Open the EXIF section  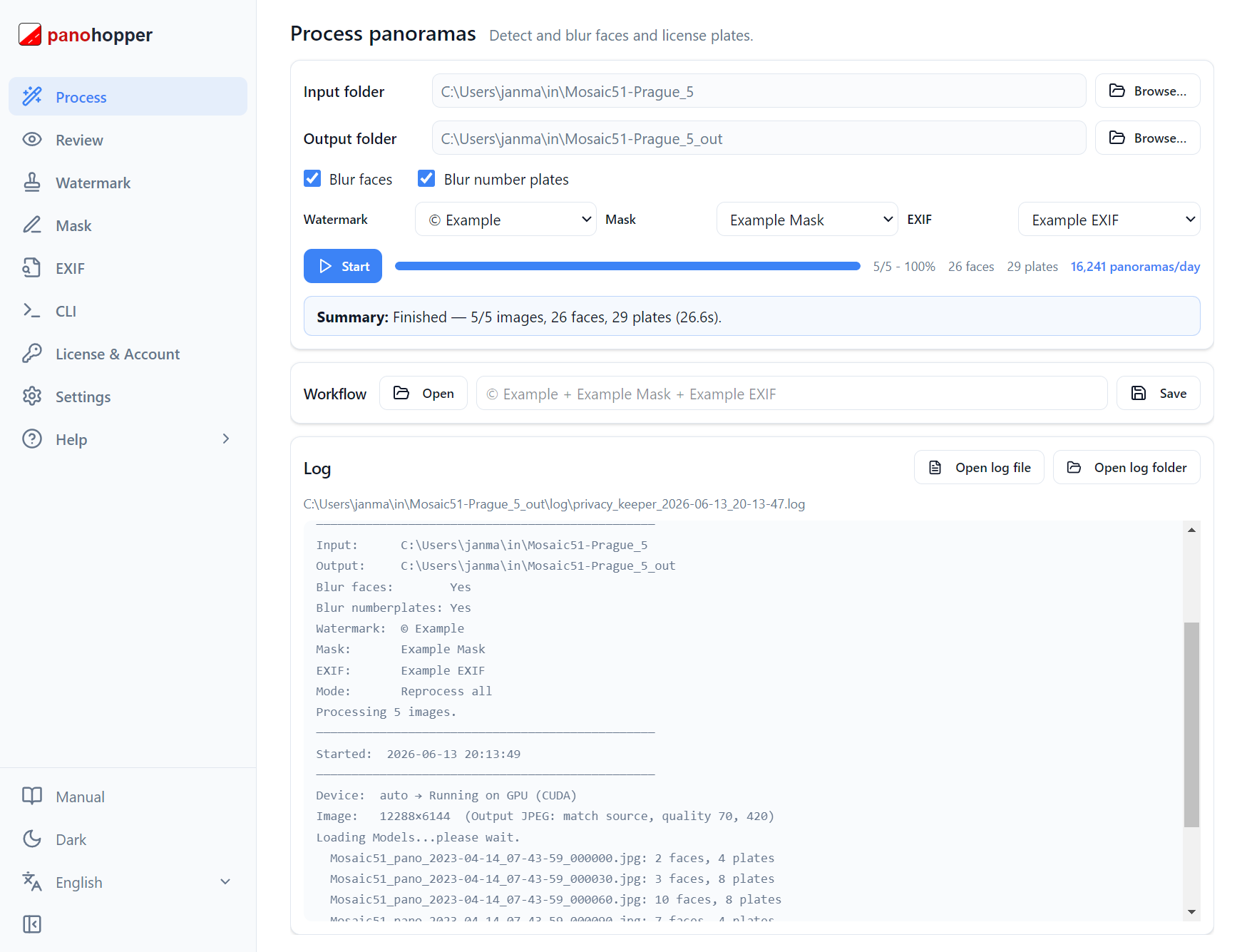coord(128,267)
